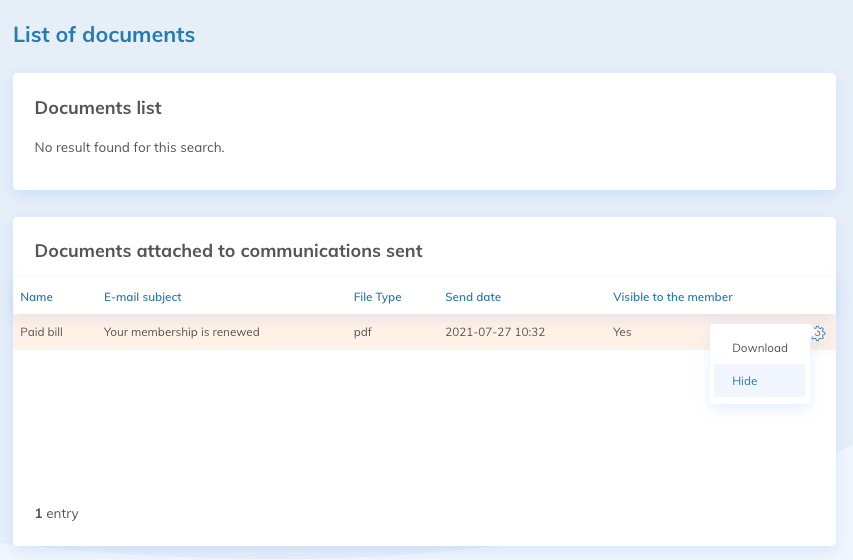Click 'Your membership is renewed' subject cell

click(181, 332)
